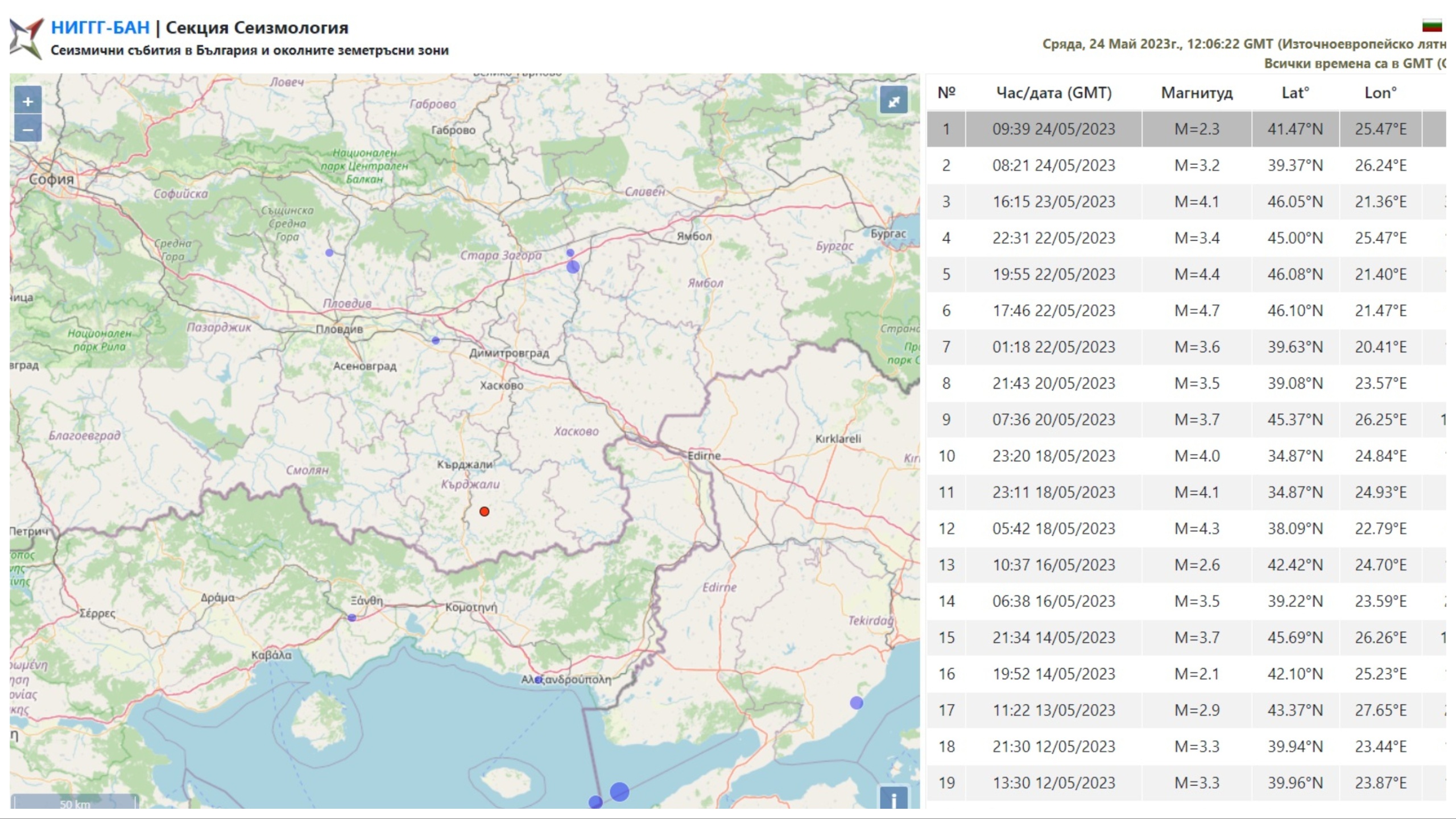1456x819 pixels.
Task: Open the map info attribution button
Action: click(x=894, y=798)
